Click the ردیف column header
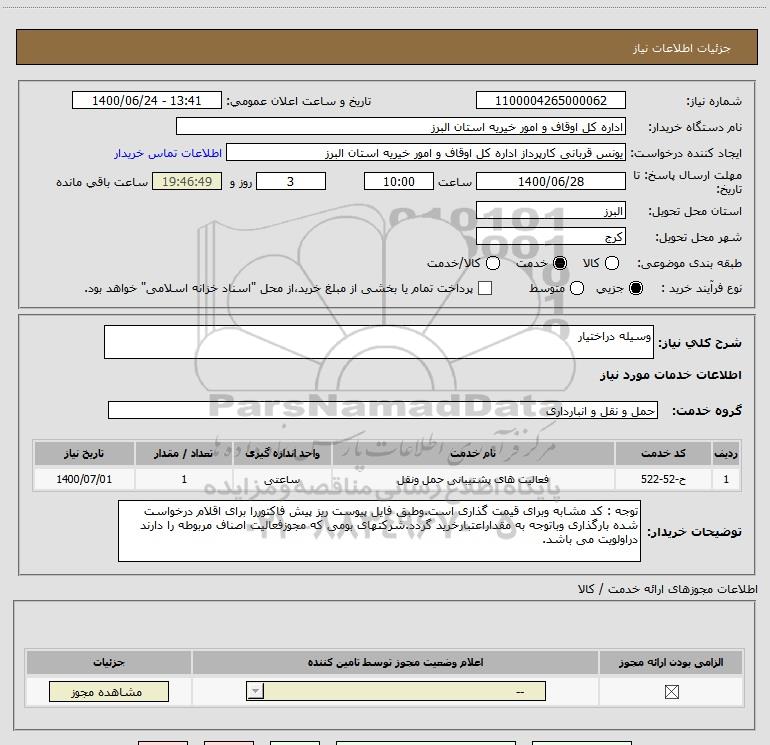Screen dimensions: 770x745 726,453
